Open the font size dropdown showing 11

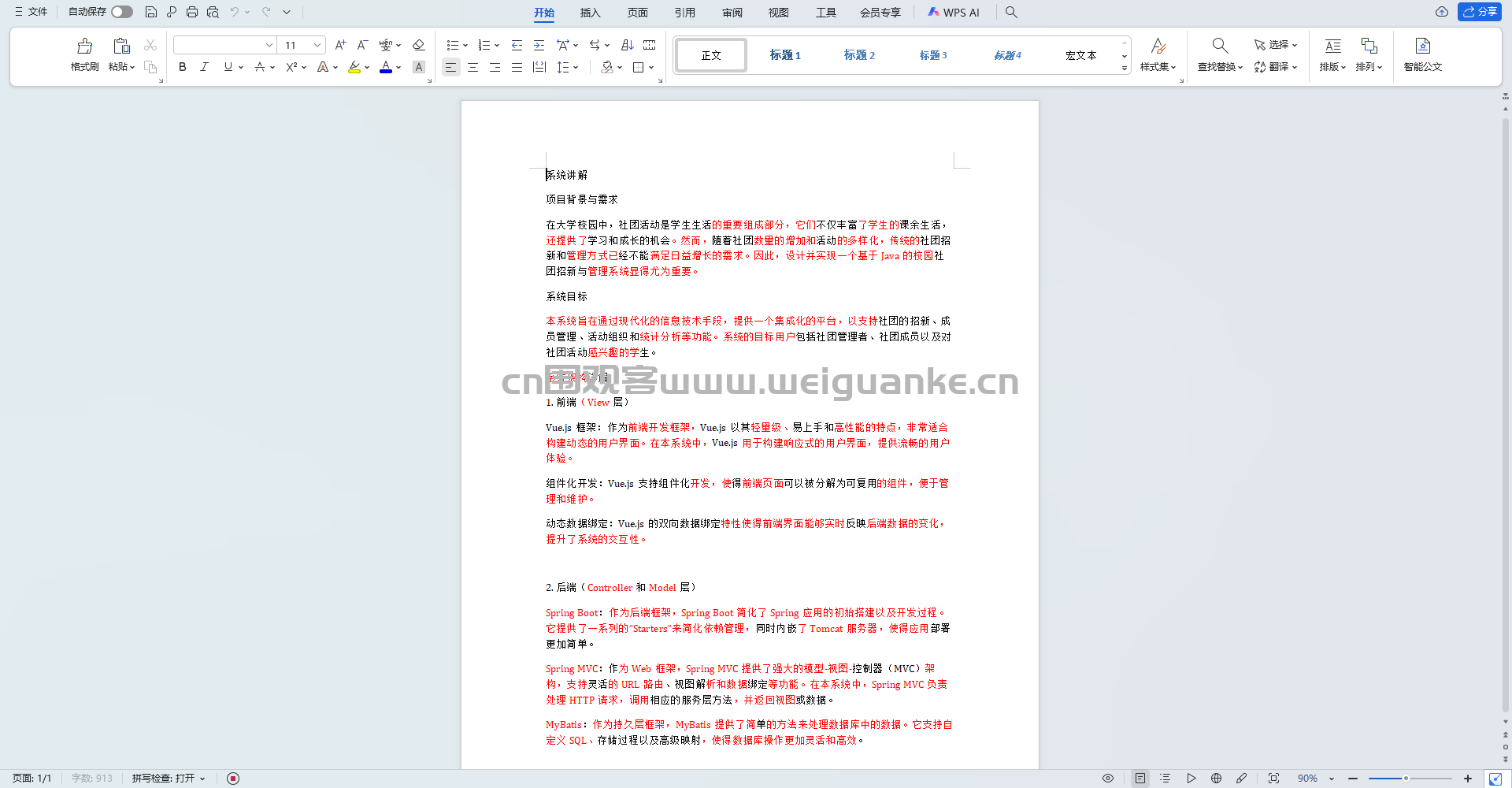point(317,45)
